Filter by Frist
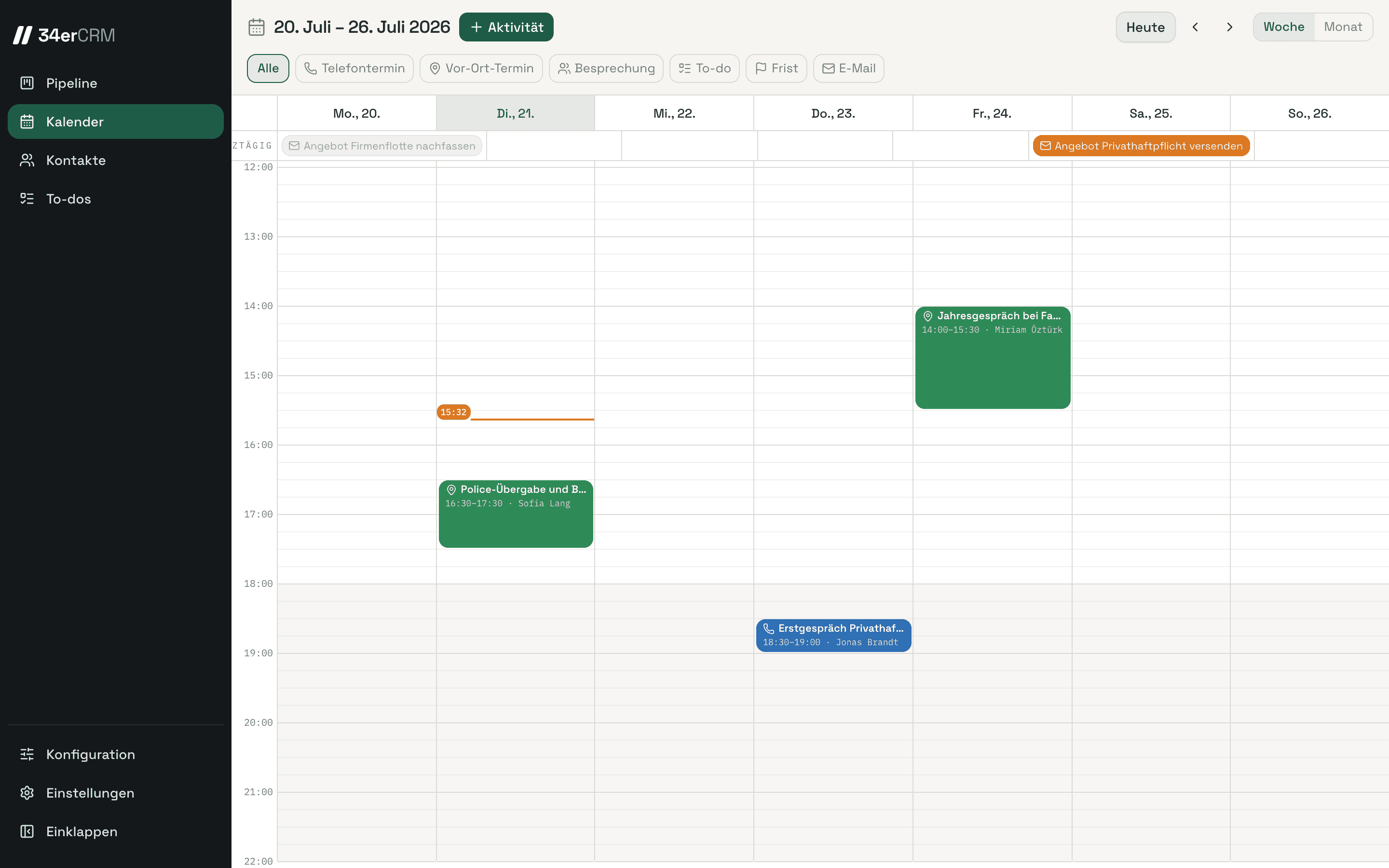1389x868 pixels. (776, 68)
